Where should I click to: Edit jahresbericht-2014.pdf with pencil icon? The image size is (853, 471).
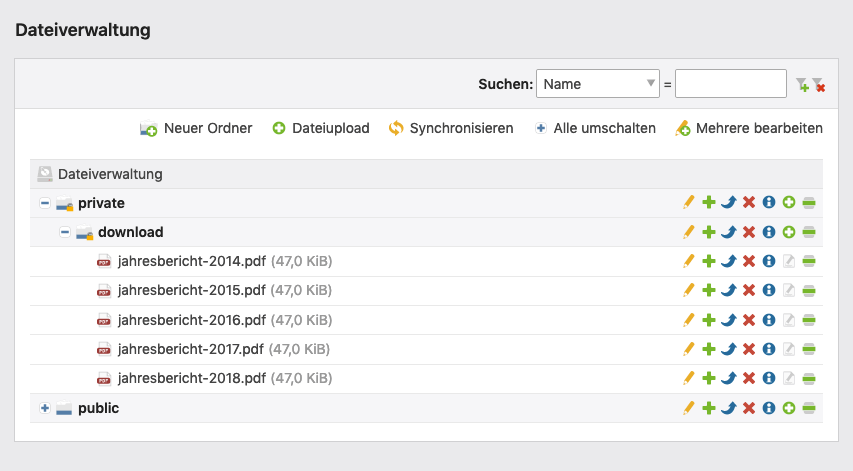(689, 261)
